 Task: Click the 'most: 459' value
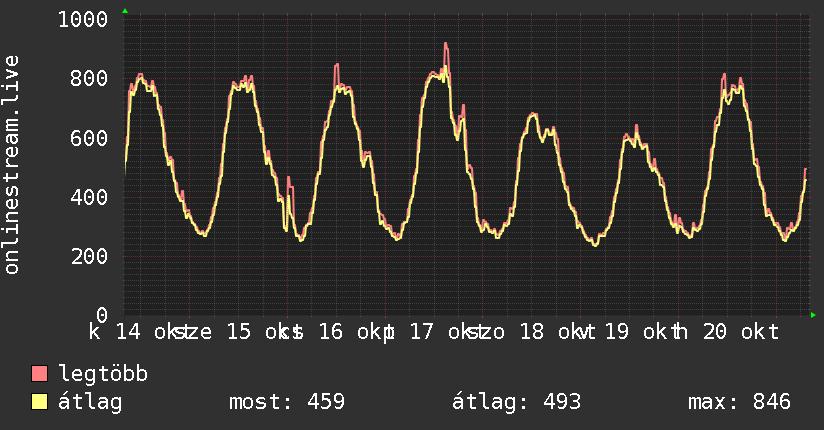coord(287,402)
